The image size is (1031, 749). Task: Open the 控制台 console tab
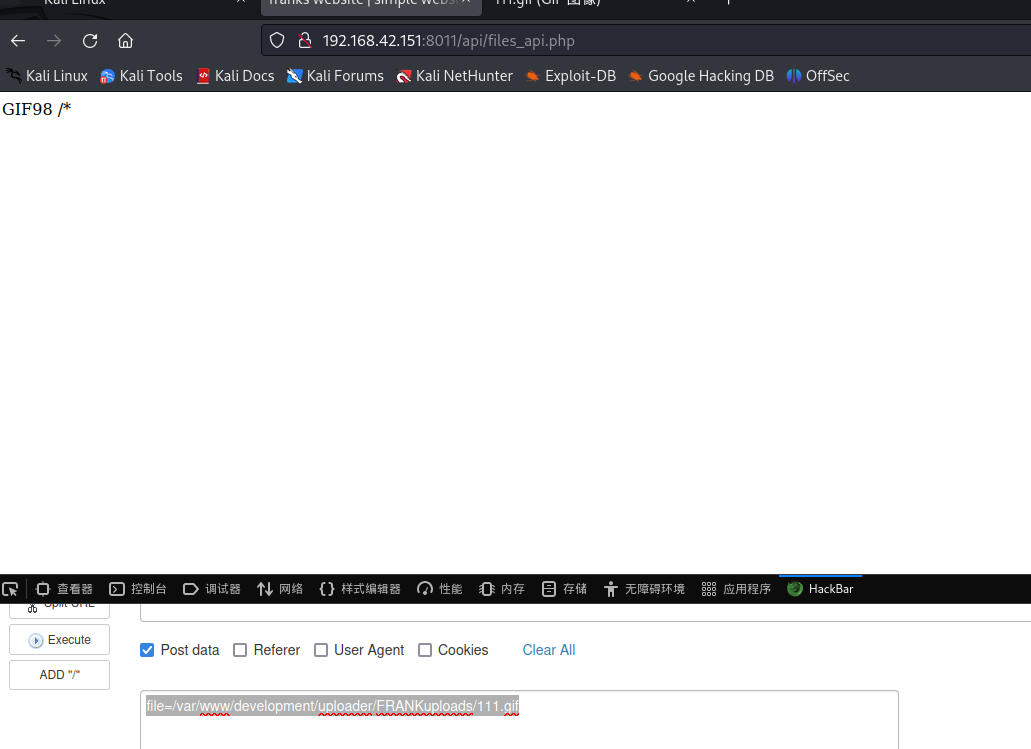(138, 589)
